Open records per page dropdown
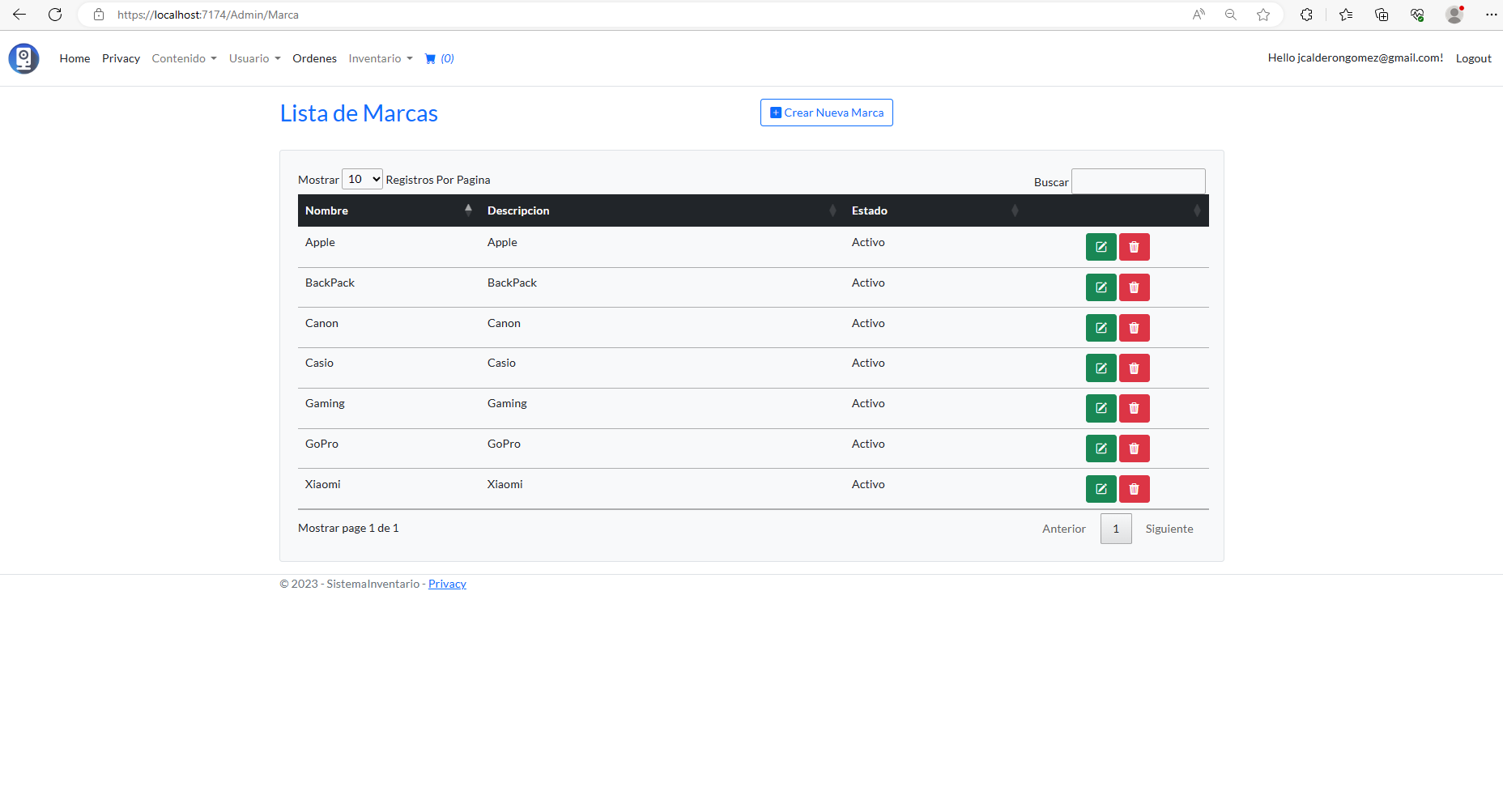Viewport: 1503px width, 812px height. tap(362, 179)
